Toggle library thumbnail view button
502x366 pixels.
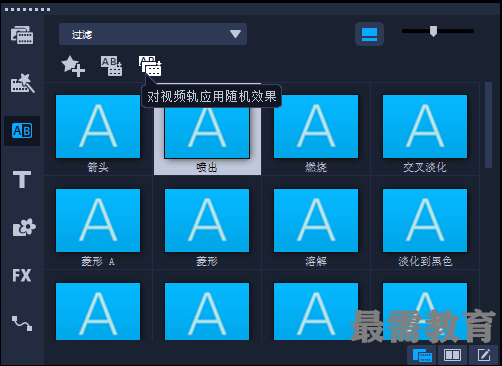coord(369,34)
